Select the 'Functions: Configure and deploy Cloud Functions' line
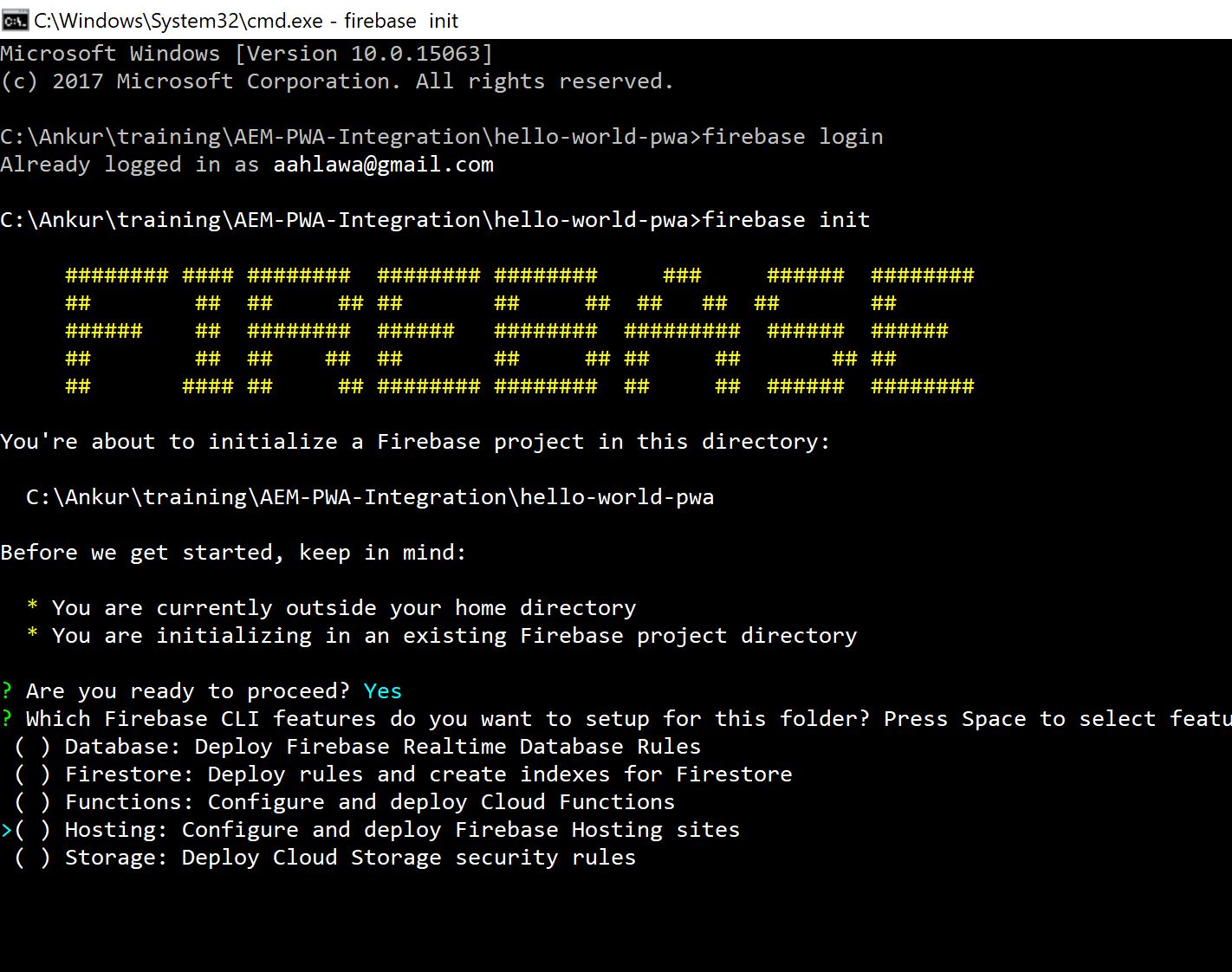This screenshot has height=972, width=1232. pos(370,802)
